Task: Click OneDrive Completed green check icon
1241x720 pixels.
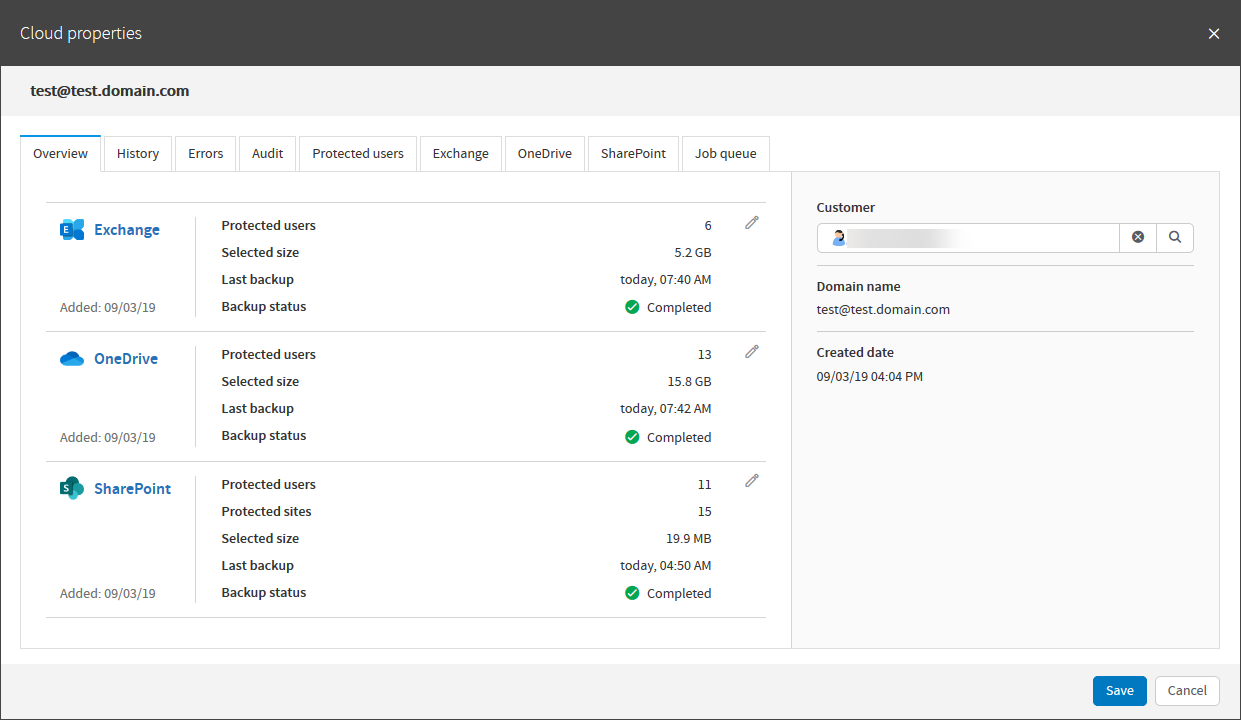Action: point(632,437)
